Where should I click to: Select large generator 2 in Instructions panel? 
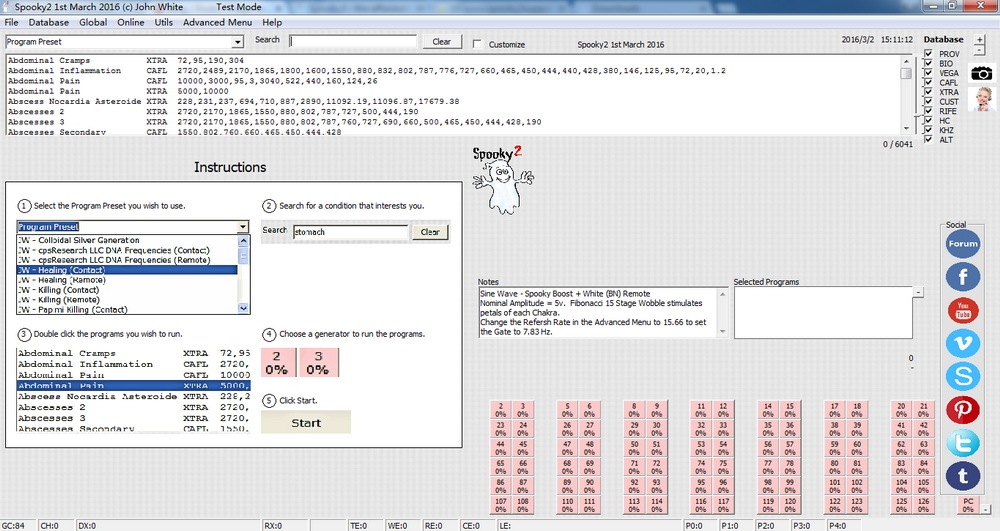coord(277,363)
